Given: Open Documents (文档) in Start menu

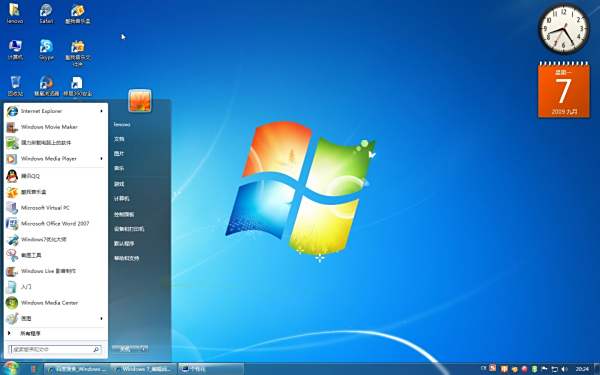Looking at the screenshot, I should pos(119,139).
